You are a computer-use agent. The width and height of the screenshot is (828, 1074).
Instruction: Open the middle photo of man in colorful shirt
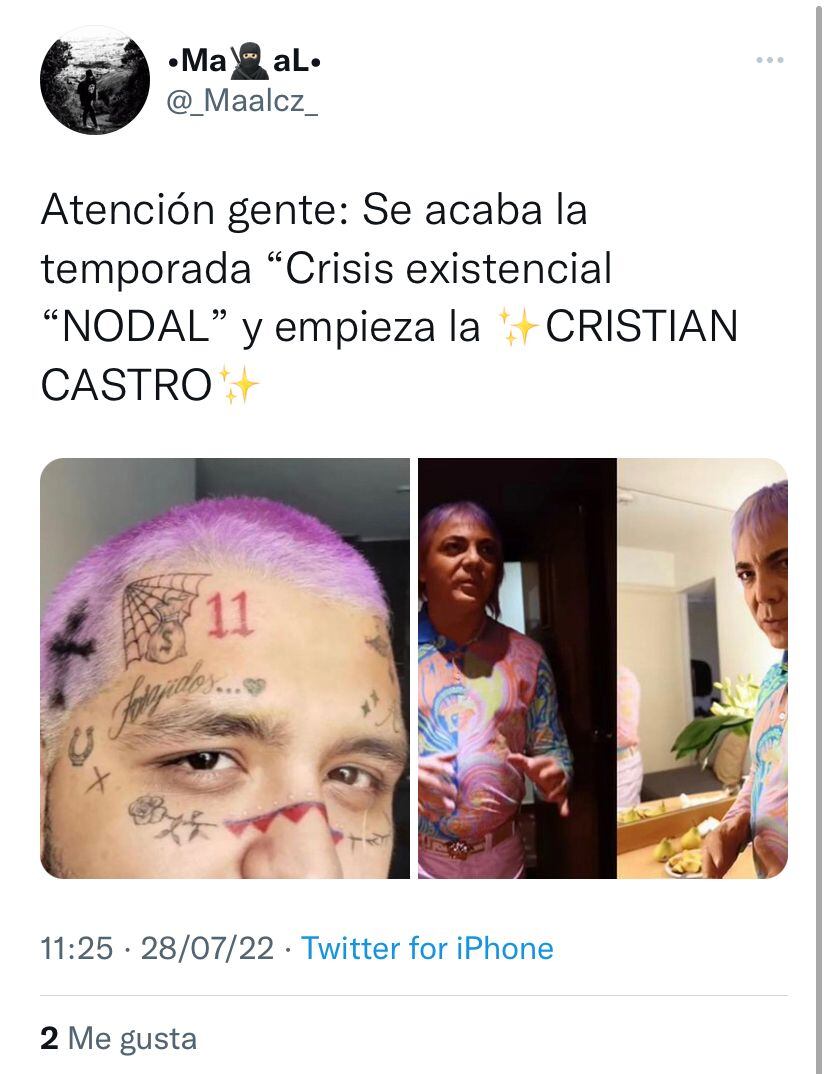click(517, 669)
